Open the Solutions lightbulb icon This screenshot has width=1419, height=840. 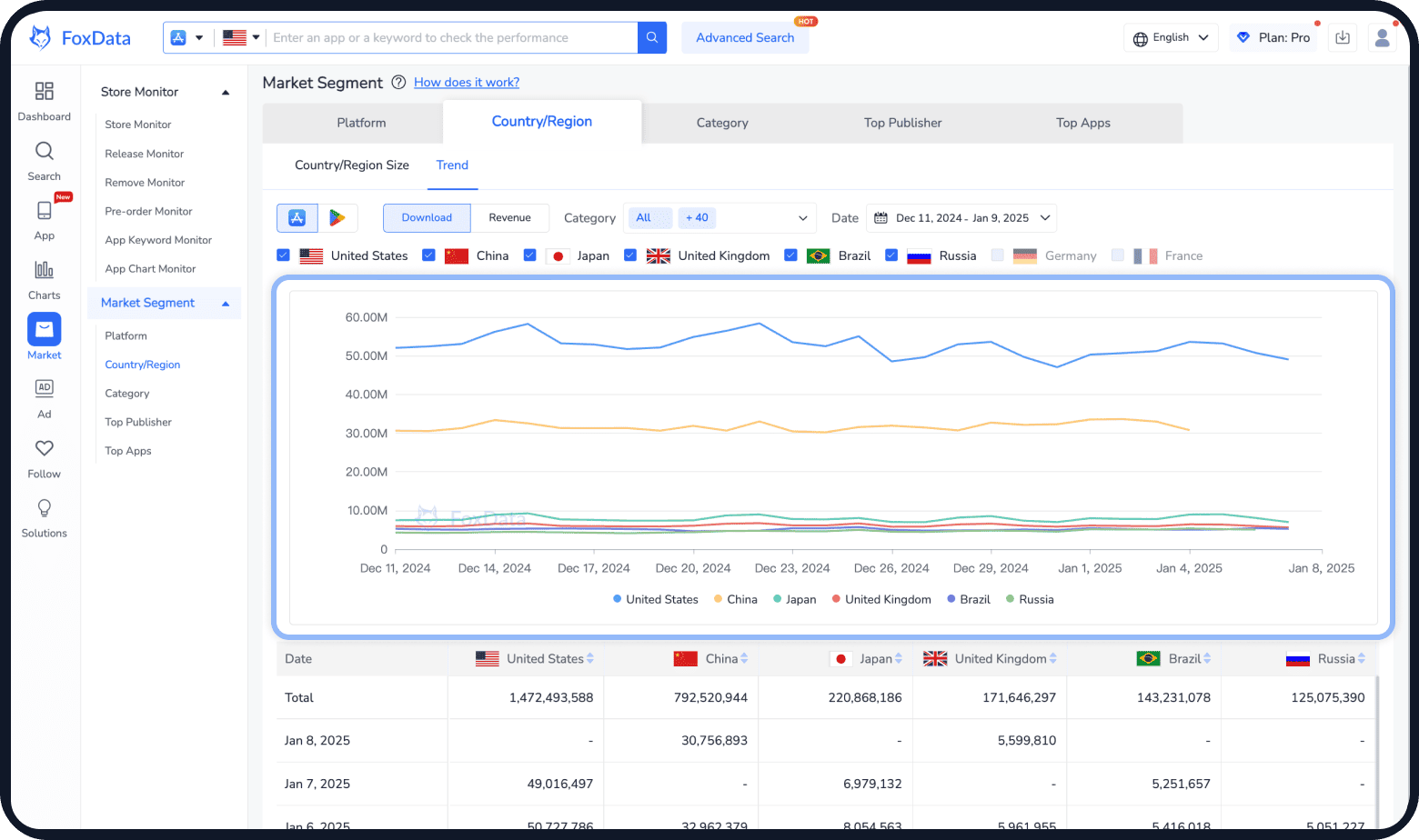pyautogui.click(x=44, y=507)
